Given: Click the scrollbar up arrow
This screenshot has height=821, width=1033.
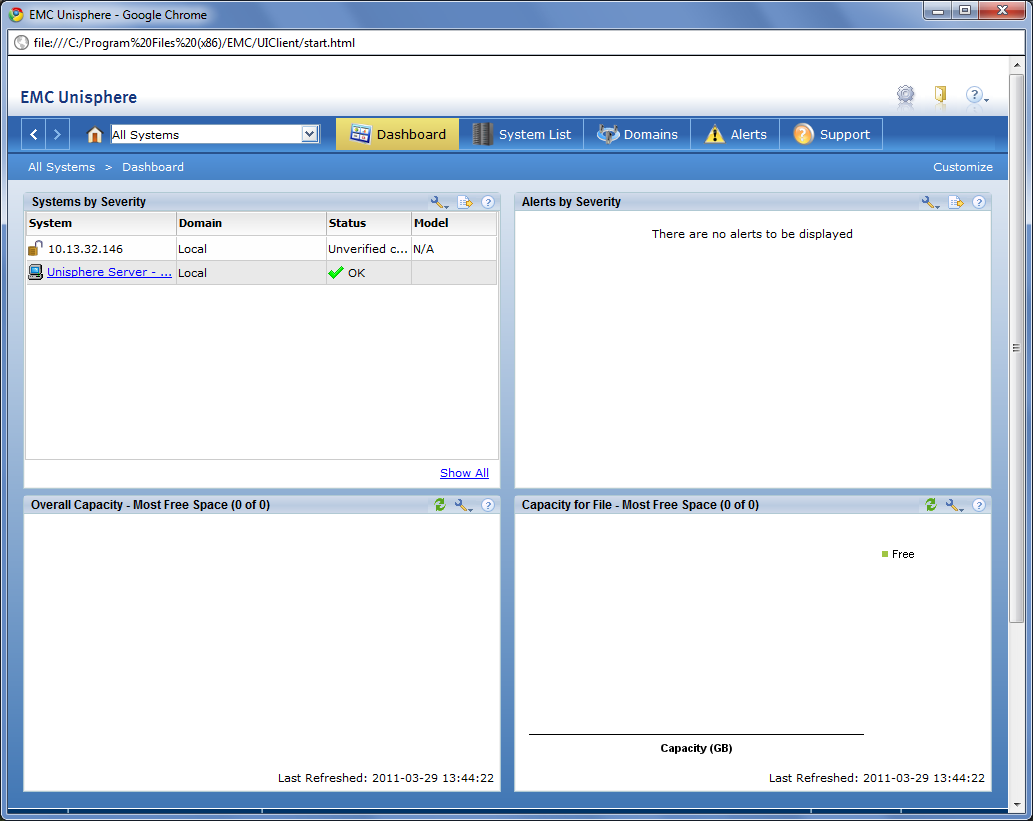Looking at the screenshot, I should tap(1017, 65).
